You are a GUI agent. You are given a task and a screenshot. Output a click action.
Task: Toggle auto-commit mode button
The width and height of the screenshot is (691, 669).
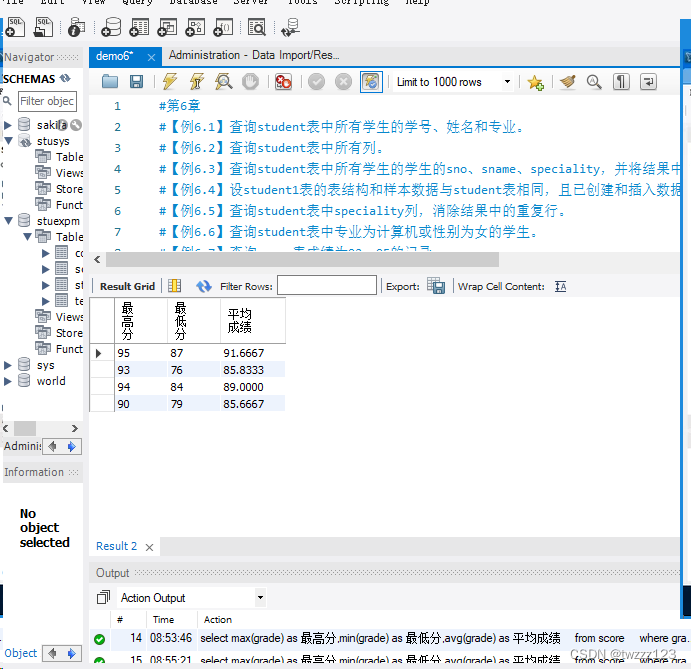[371, 82]
